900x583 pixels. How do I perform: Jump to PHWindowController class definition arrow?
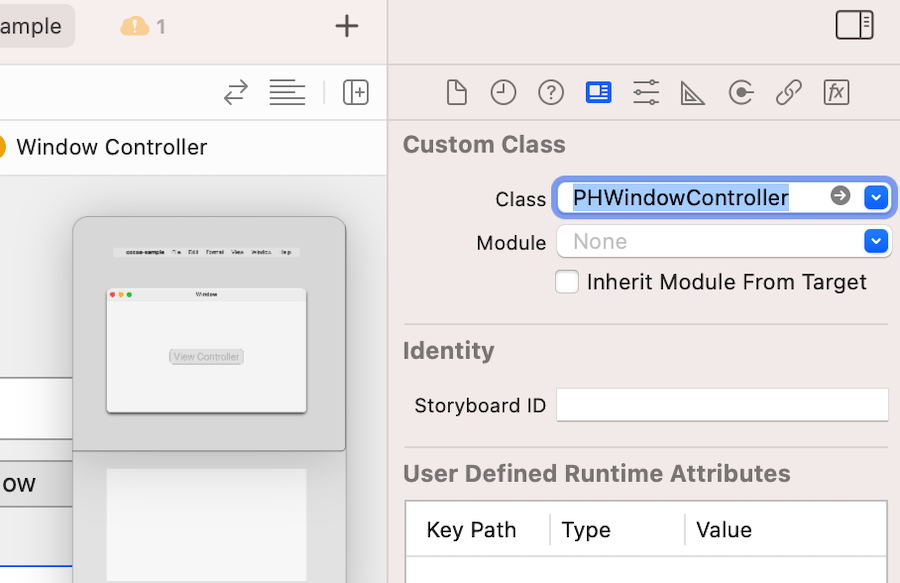[840, 196]
